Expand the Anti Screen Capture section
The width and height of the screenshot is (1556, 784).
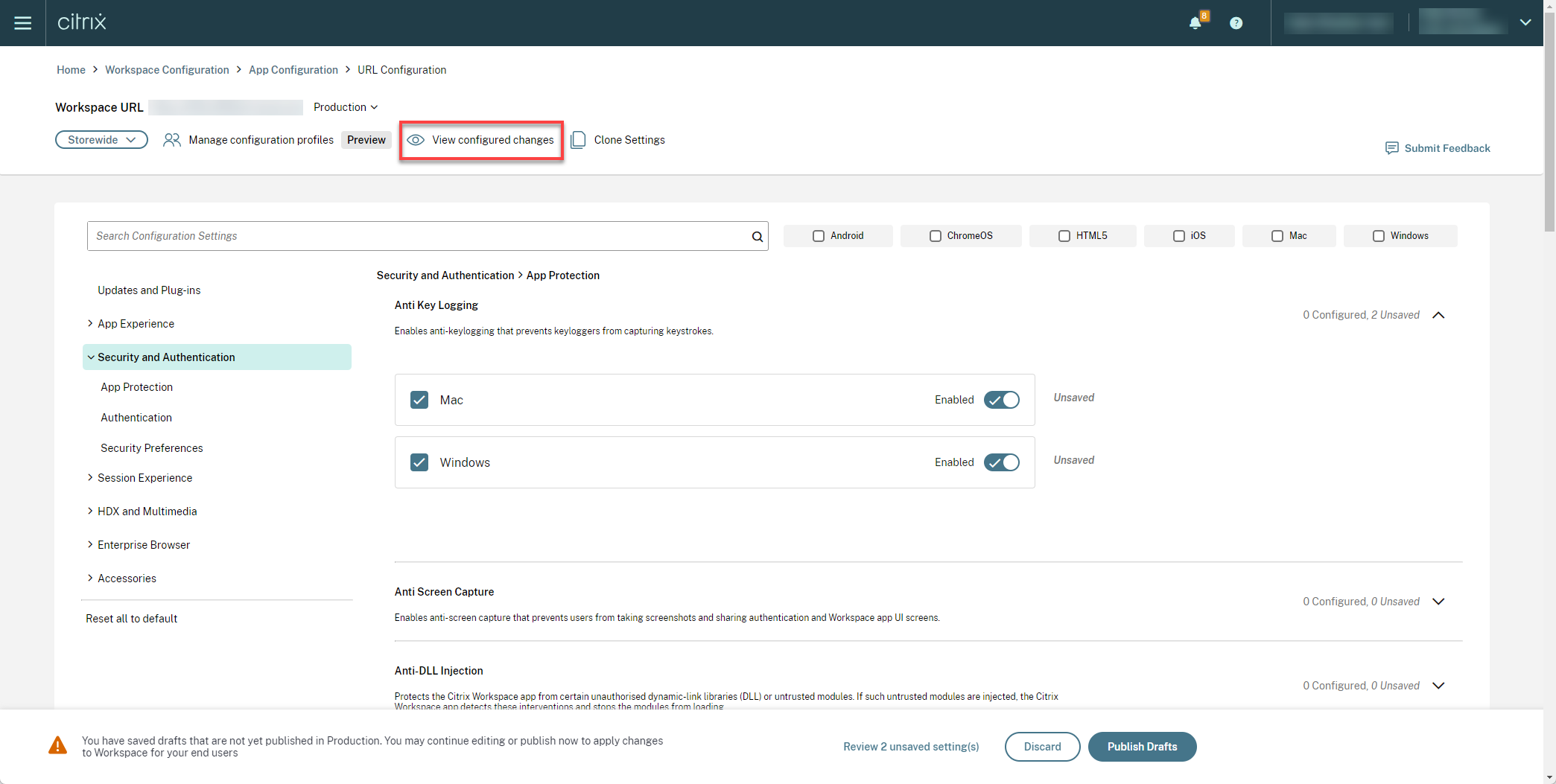point(1438,602)
